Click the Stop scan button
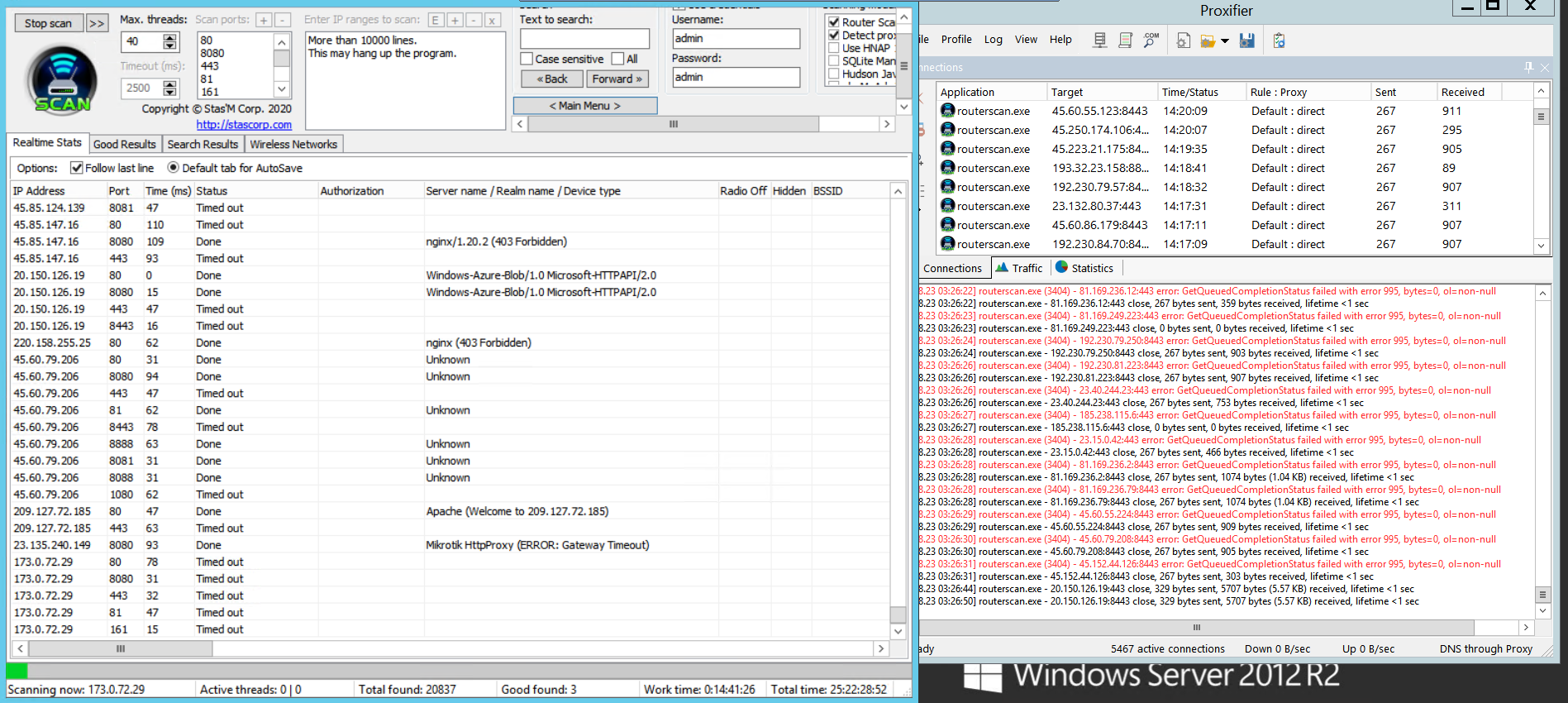Viewport: 1568px width, 703px height. pos(48,23)
